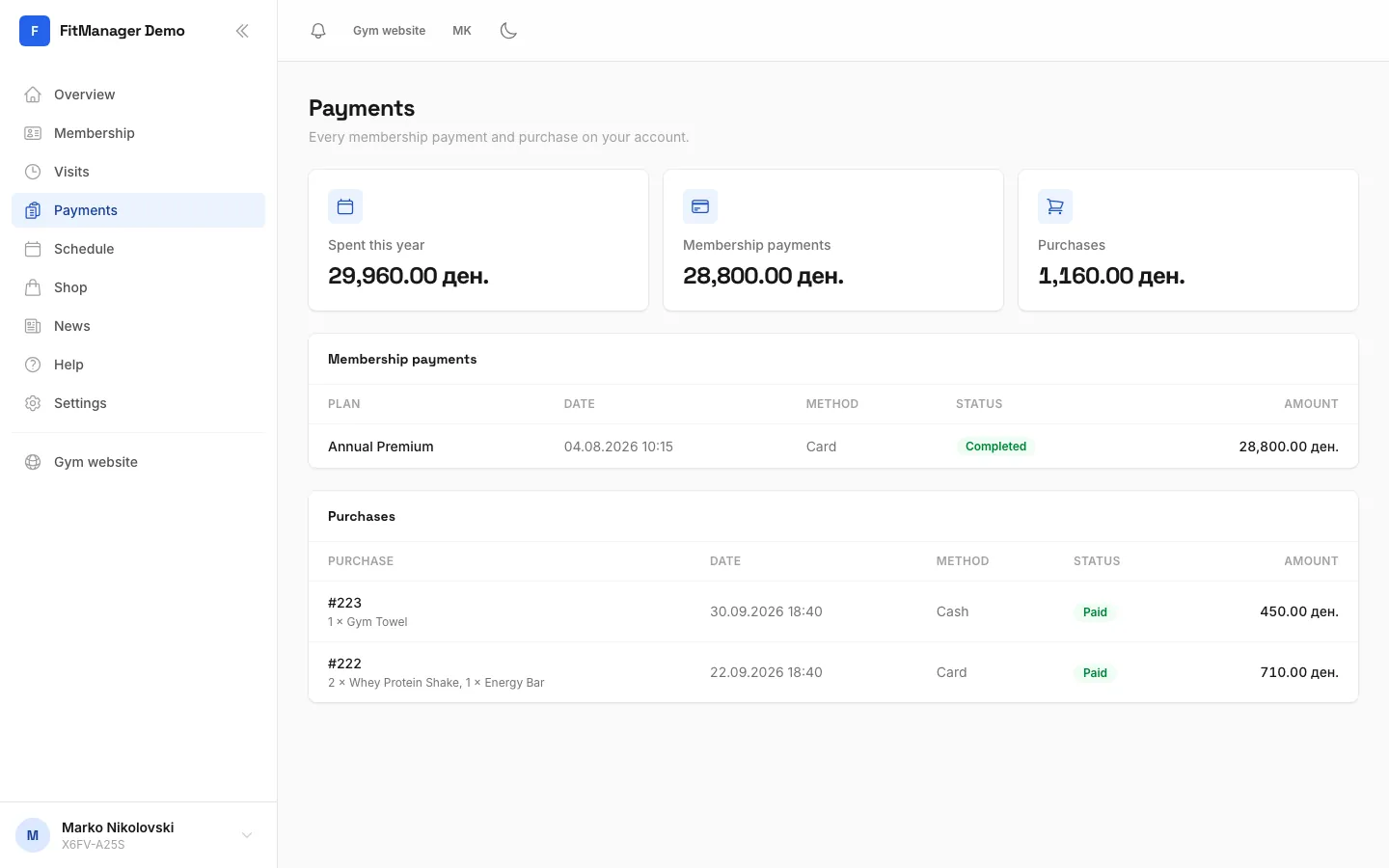Click the globe icon beside Gym website
The height and width of the screenshot is (868, 1389).
coord(33,462)
